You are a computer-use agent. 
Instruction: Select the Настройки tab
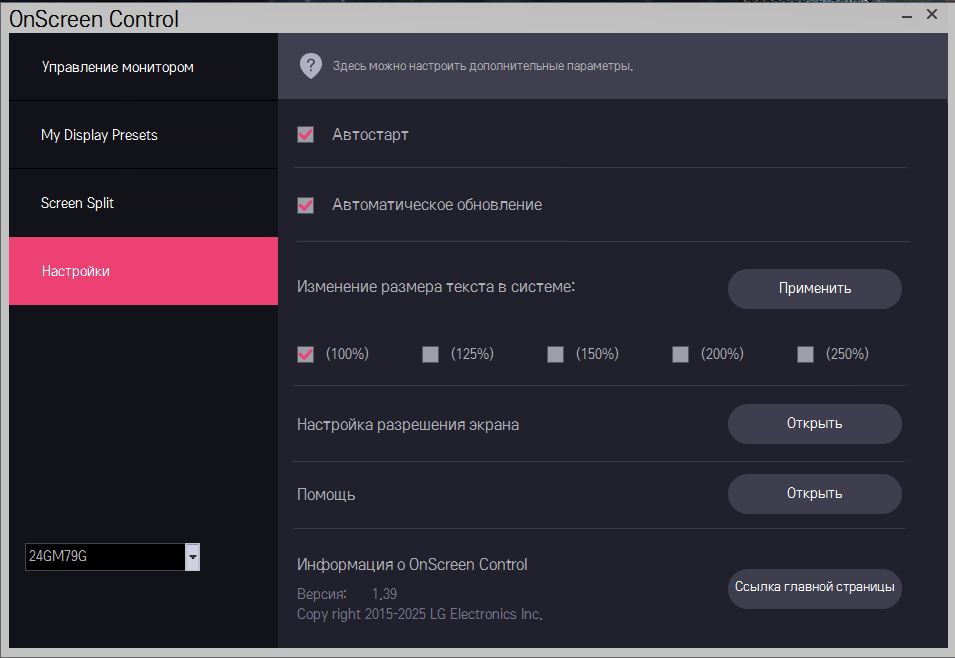click(x=143, y=271)
